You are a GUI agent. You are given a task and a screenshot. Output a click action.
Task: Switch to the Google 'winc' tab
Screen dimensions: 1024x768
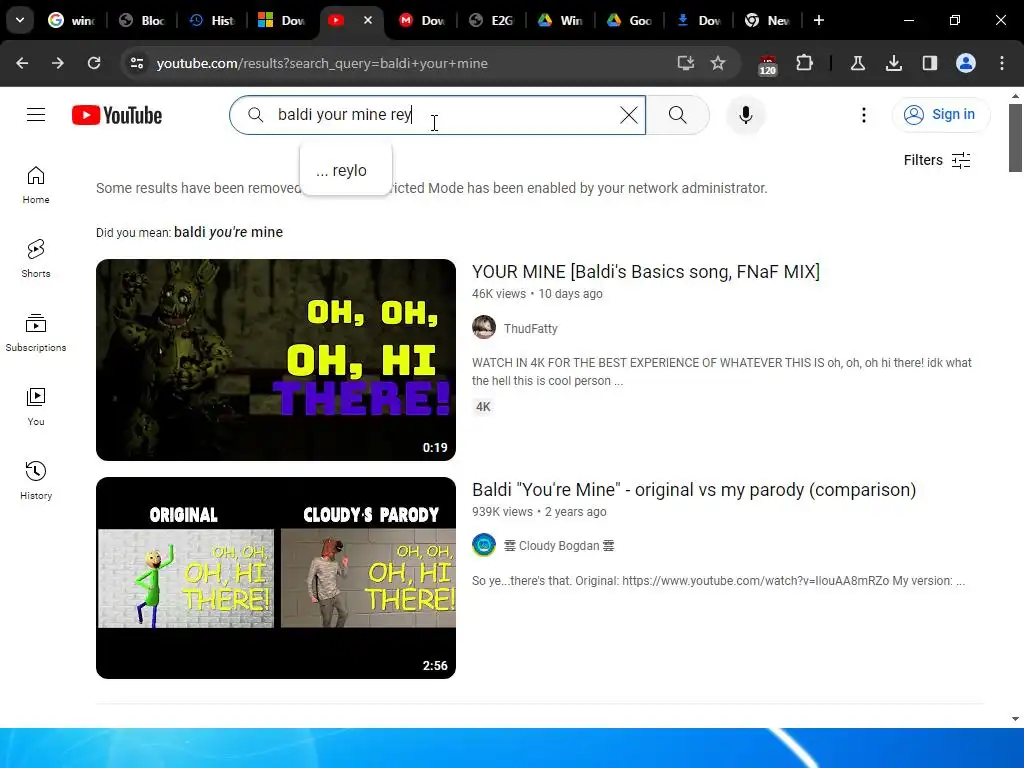click(72, 20)
